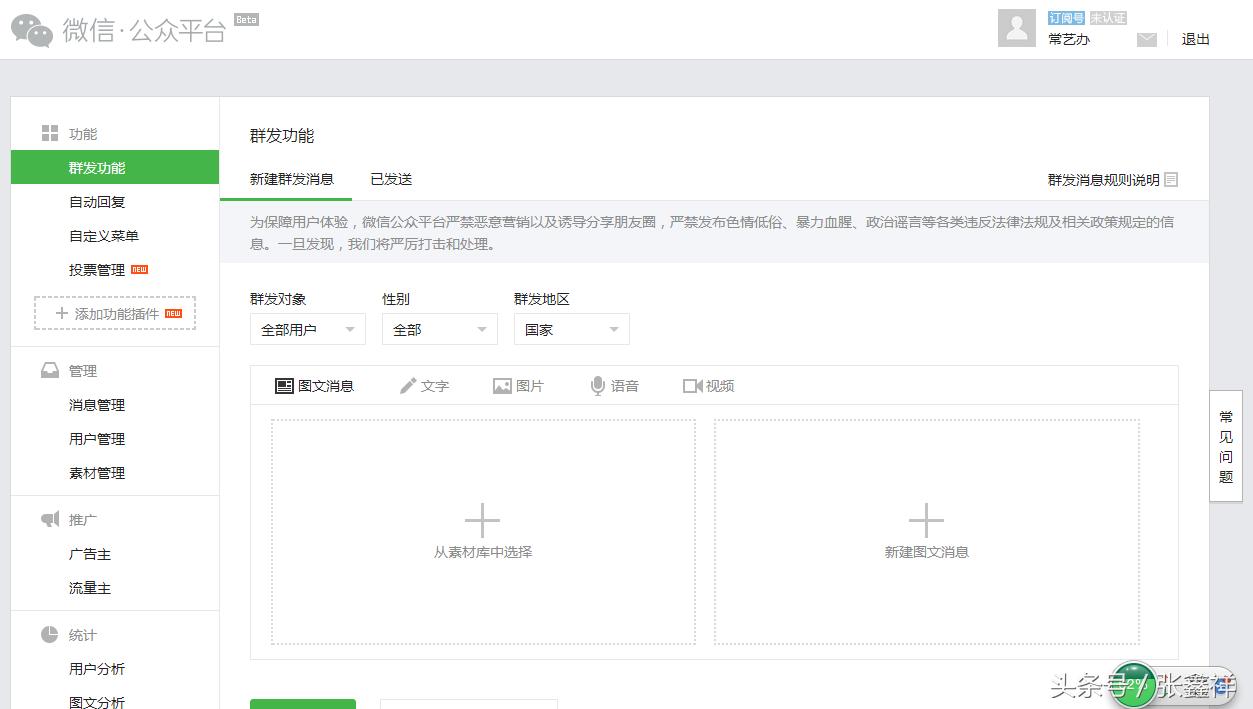Click the 功能 grid icon in sidebar

tap(48, 132)
